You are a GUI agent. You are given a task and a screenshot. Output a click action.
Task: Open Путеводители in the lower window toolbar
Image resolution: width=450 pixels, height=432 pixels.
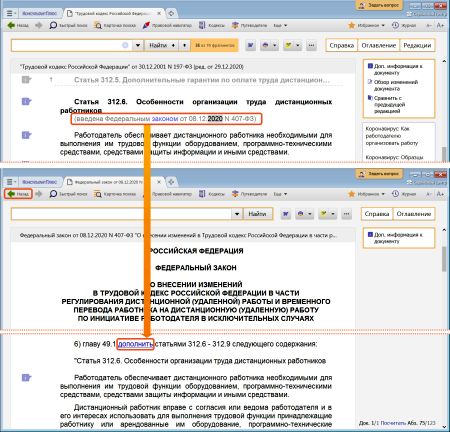pyautogui.click(x=249, y=194)
